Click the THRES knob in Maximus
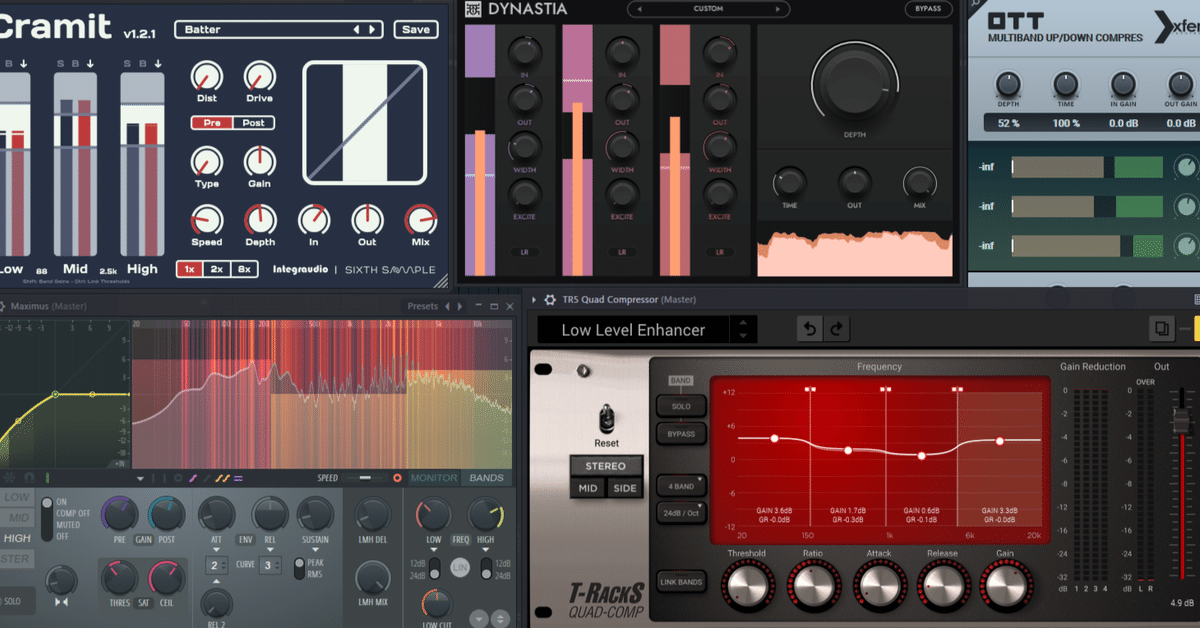This screenshot has width=1200, height=628. (x=118, y=577)
